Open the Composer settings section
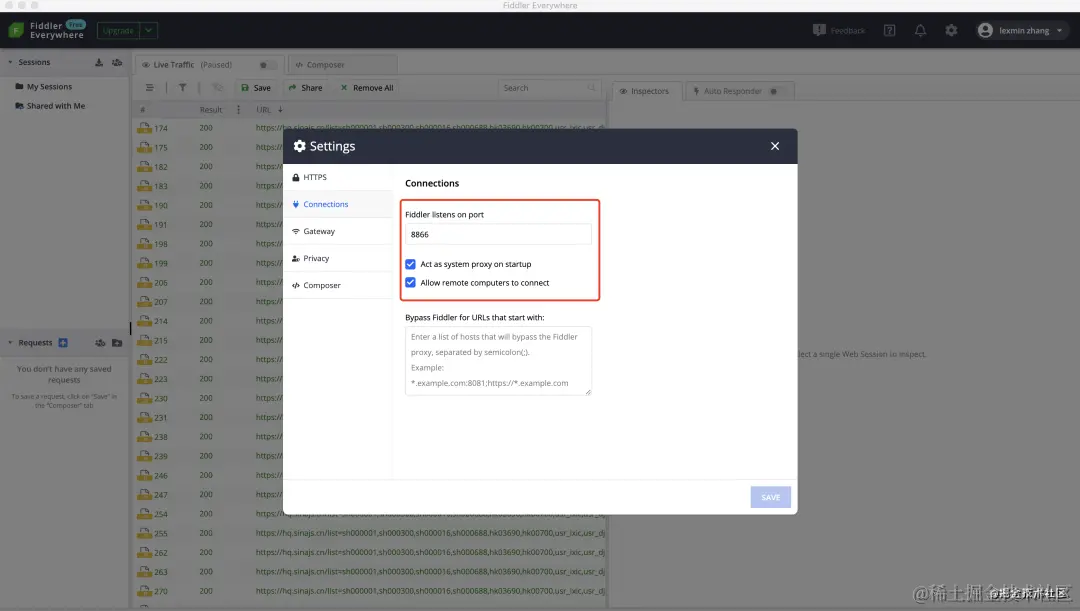The height and width of the screenshot is (611, 1080). [x=338, y=285]
